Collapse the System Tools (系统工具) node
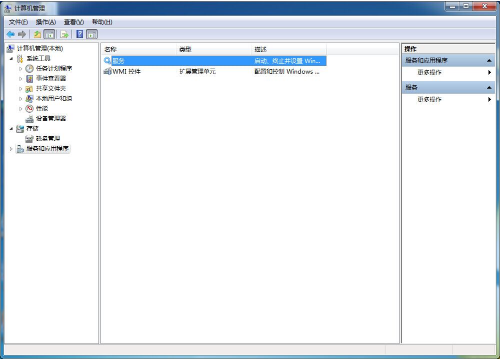This screenshot has width=500, height=360. (11, 59)
